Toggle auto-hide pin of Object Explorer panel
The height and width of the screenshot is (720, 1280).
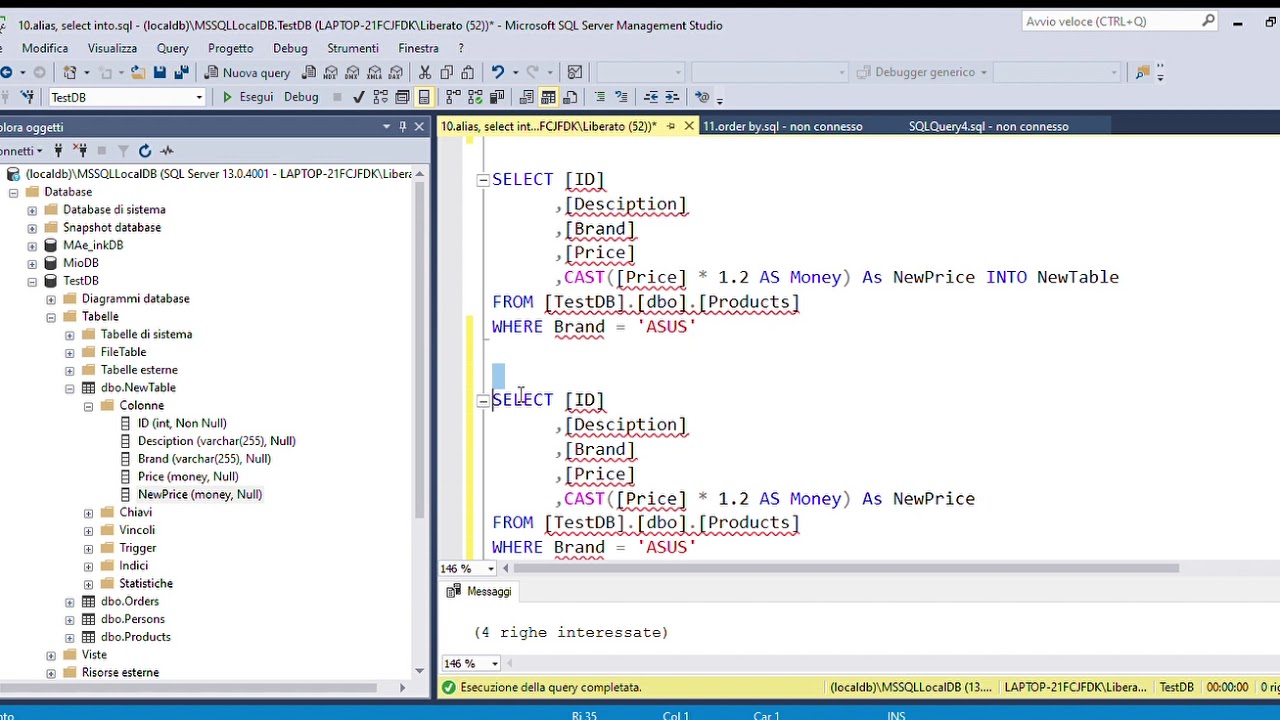(403, 127)
